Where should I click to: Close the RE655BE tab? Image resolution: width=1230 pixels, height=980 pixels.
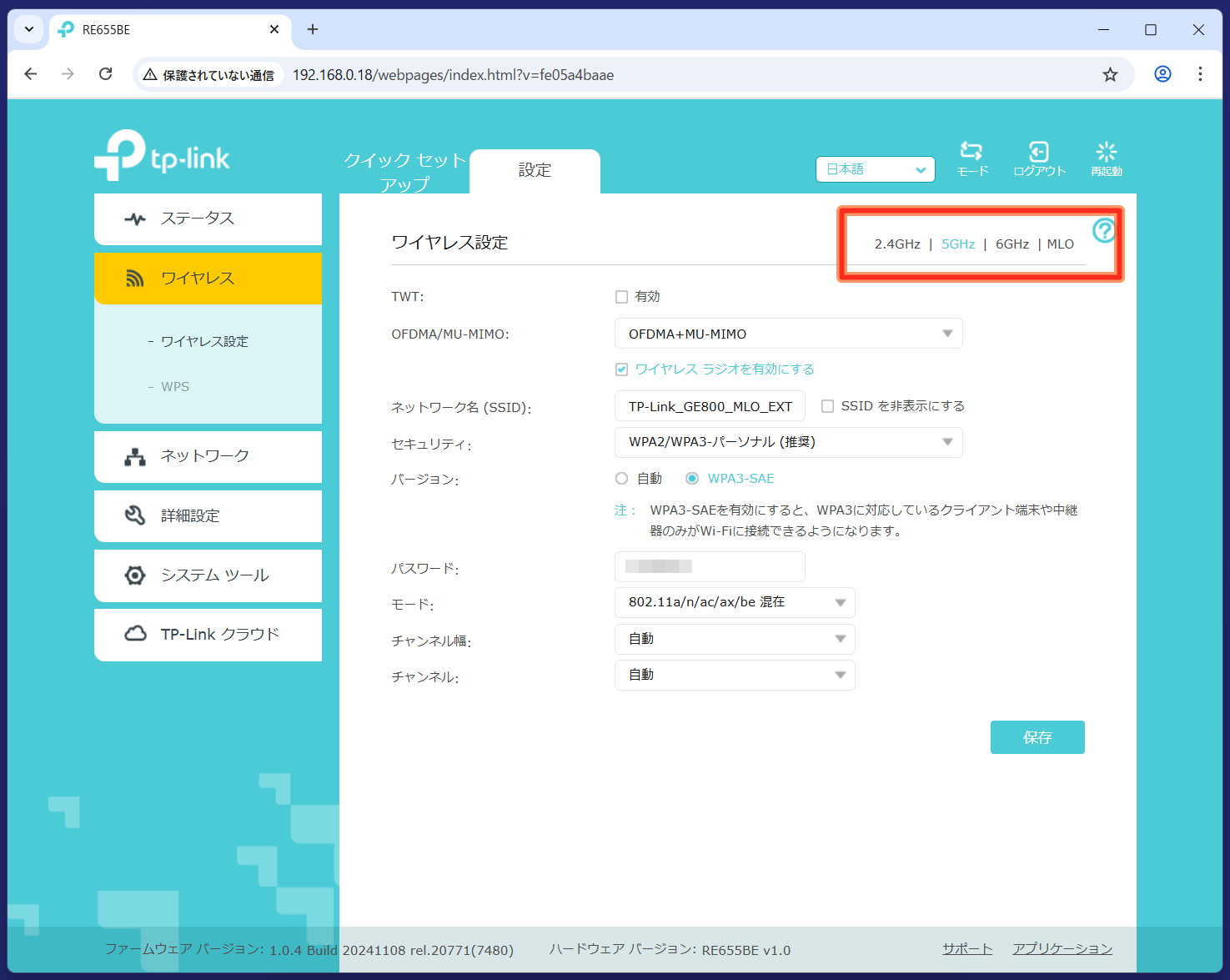click(274, 29)
